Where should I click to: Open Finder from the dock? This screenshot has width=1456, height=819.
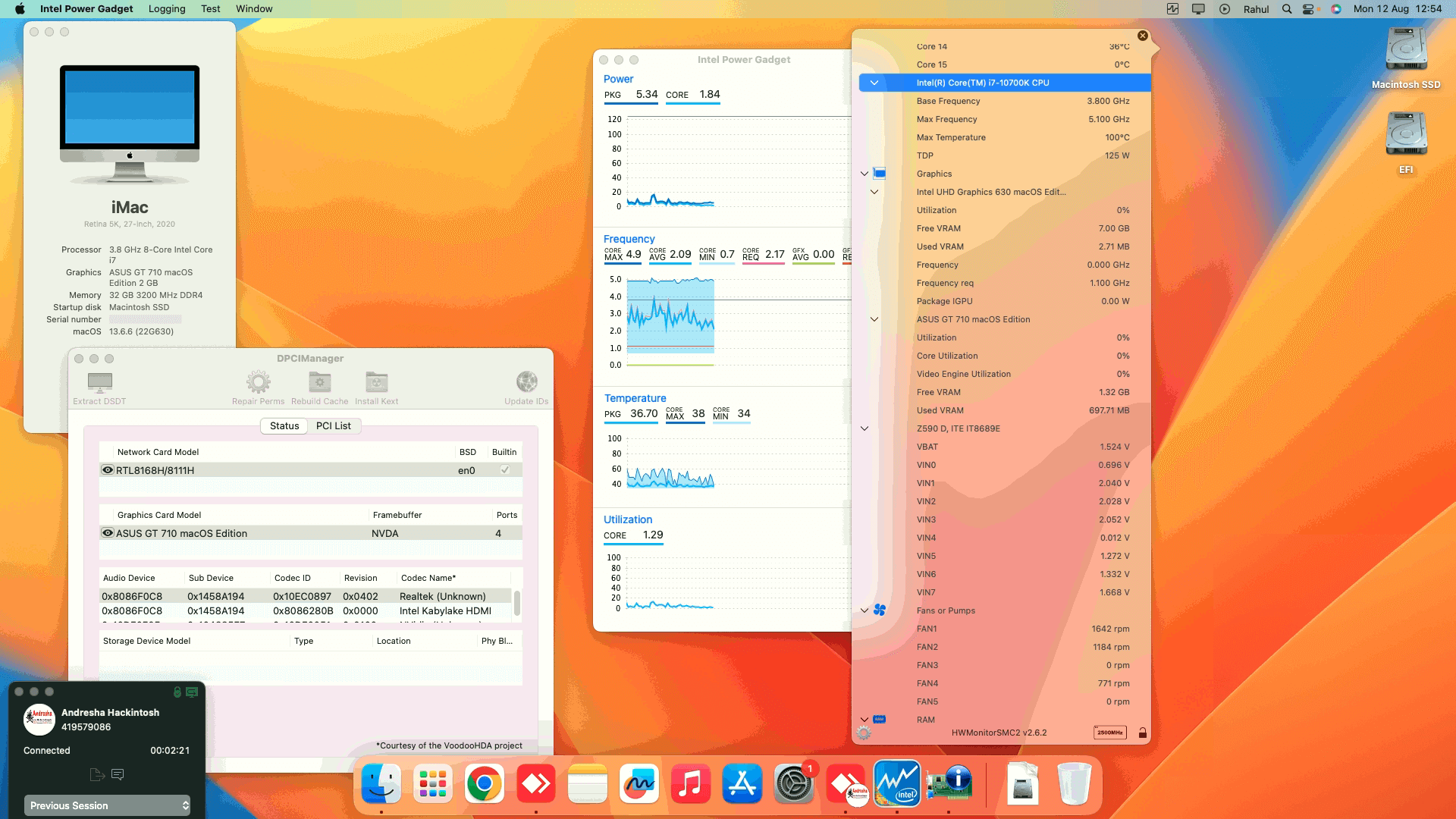[381, 783]
